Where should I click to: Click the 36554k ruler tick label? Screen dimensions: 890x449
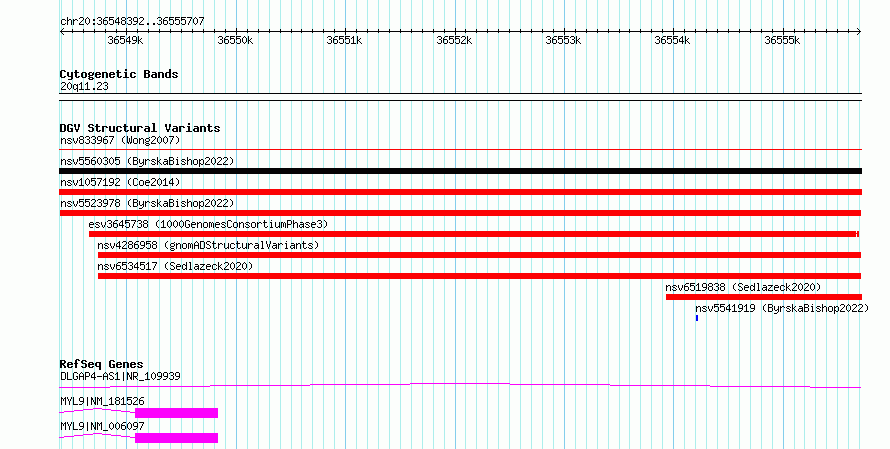pos(672,40)
